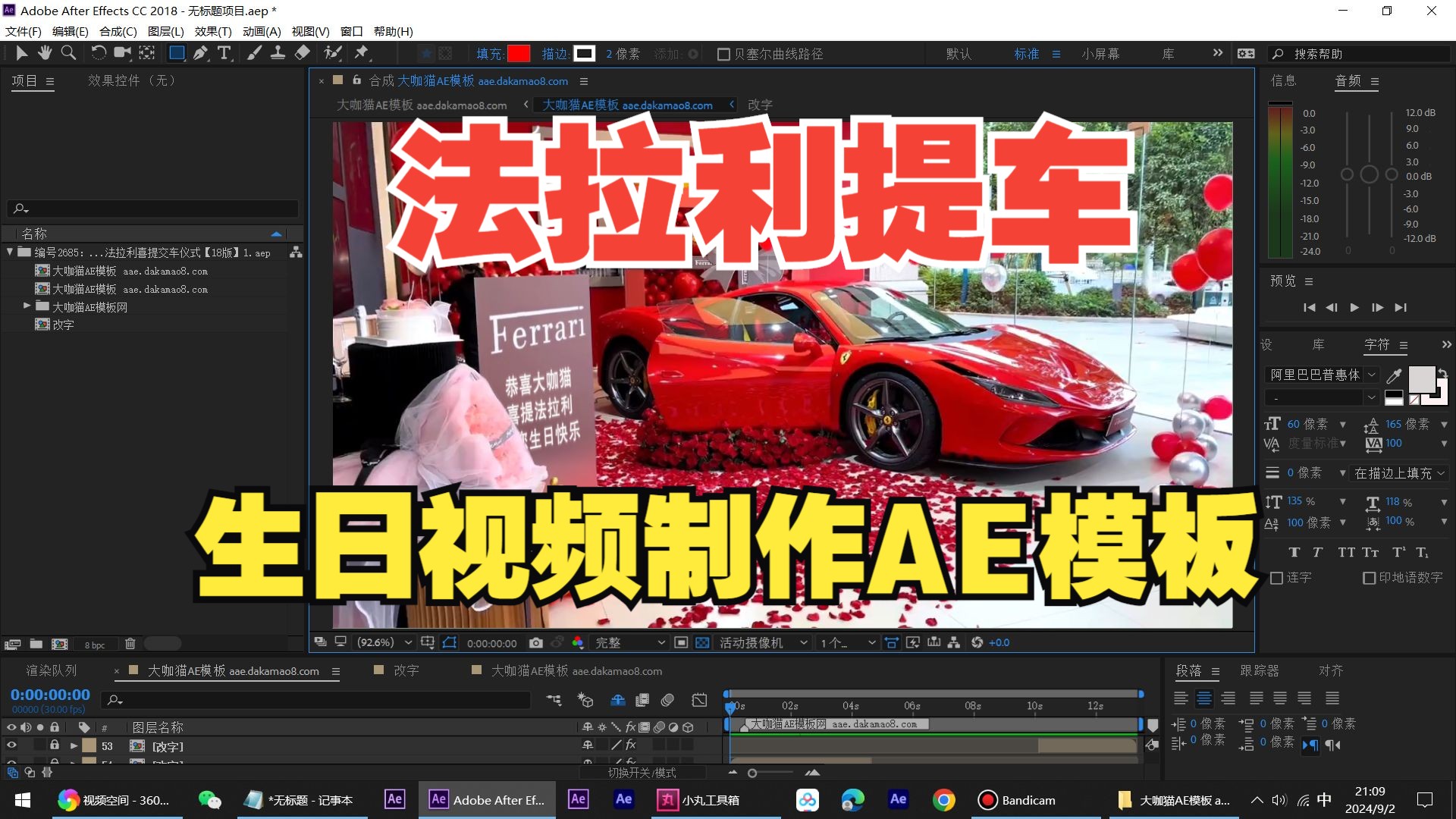
Task: Select the Selection arrow tool
Action: [x=21, y=53]
